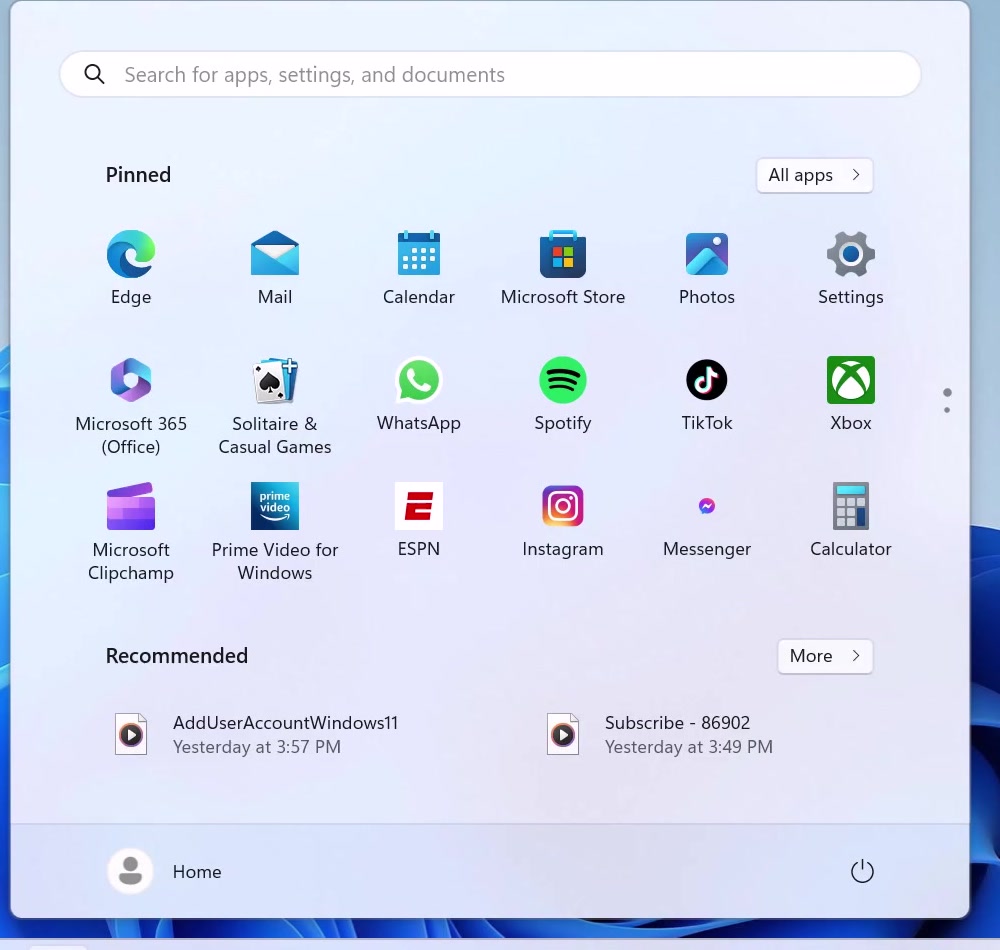Click the Power button icon
Viewport: 1000px width, 950px height.
(862, 872)
